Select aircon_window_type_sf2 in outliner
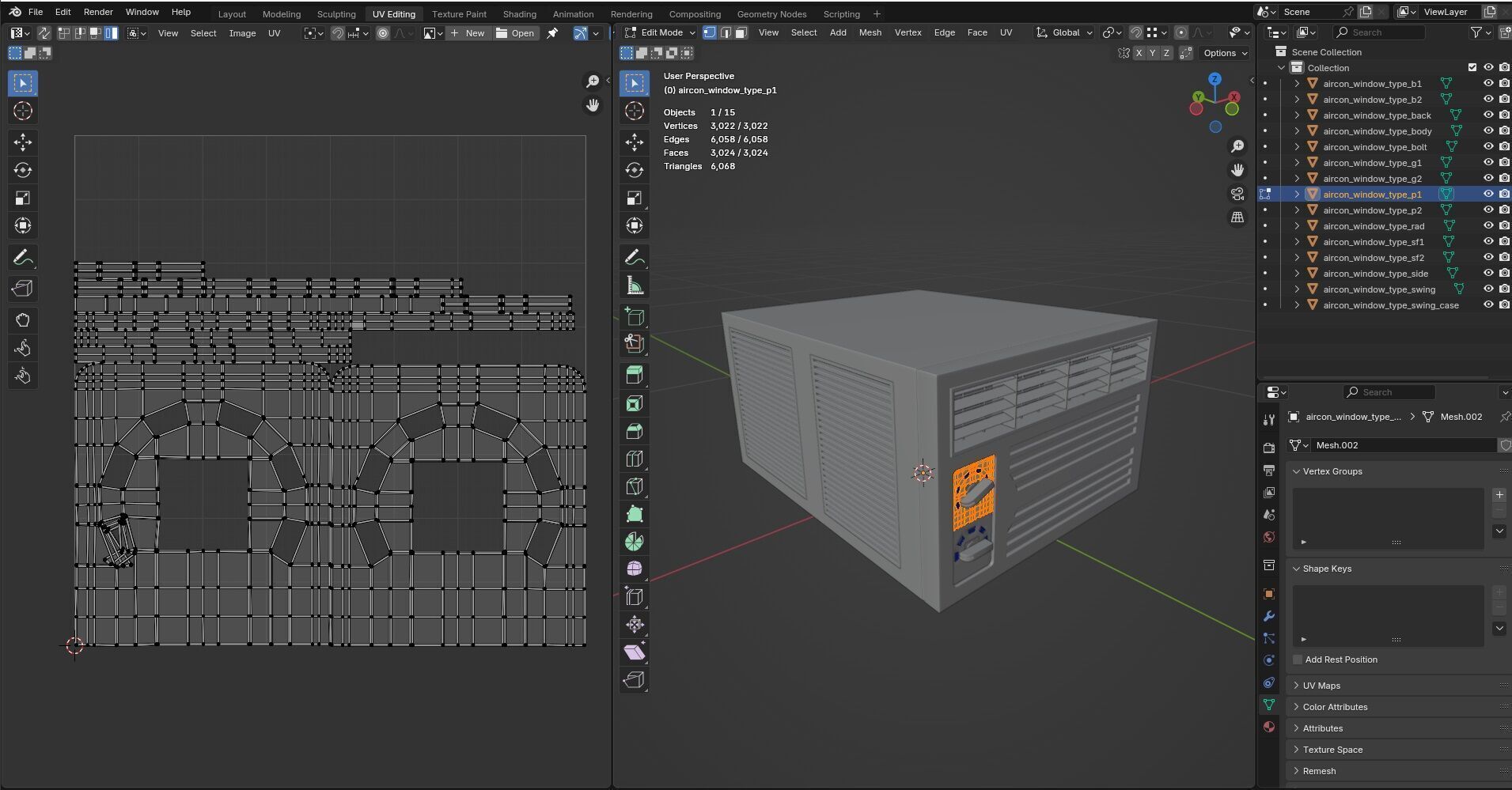 [x=1373, y=257]
